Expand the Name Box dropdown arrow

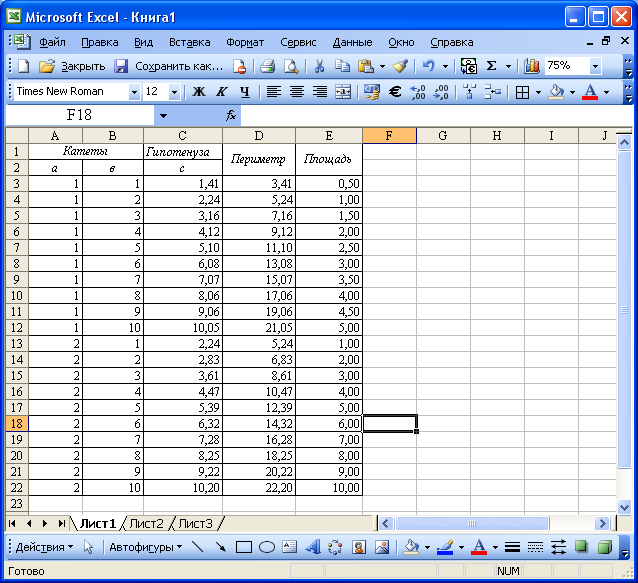163,116
